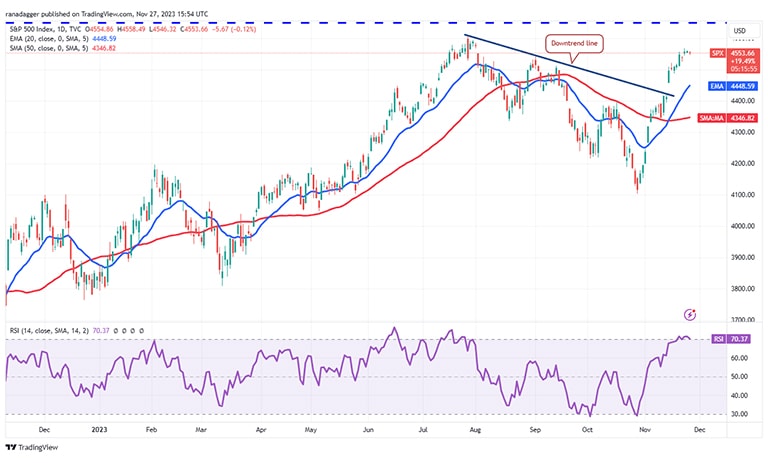Viewport: 768px width, 463px height.
Task: Select the EMA (20, close) indicator legend
Action: coord(49,39)
